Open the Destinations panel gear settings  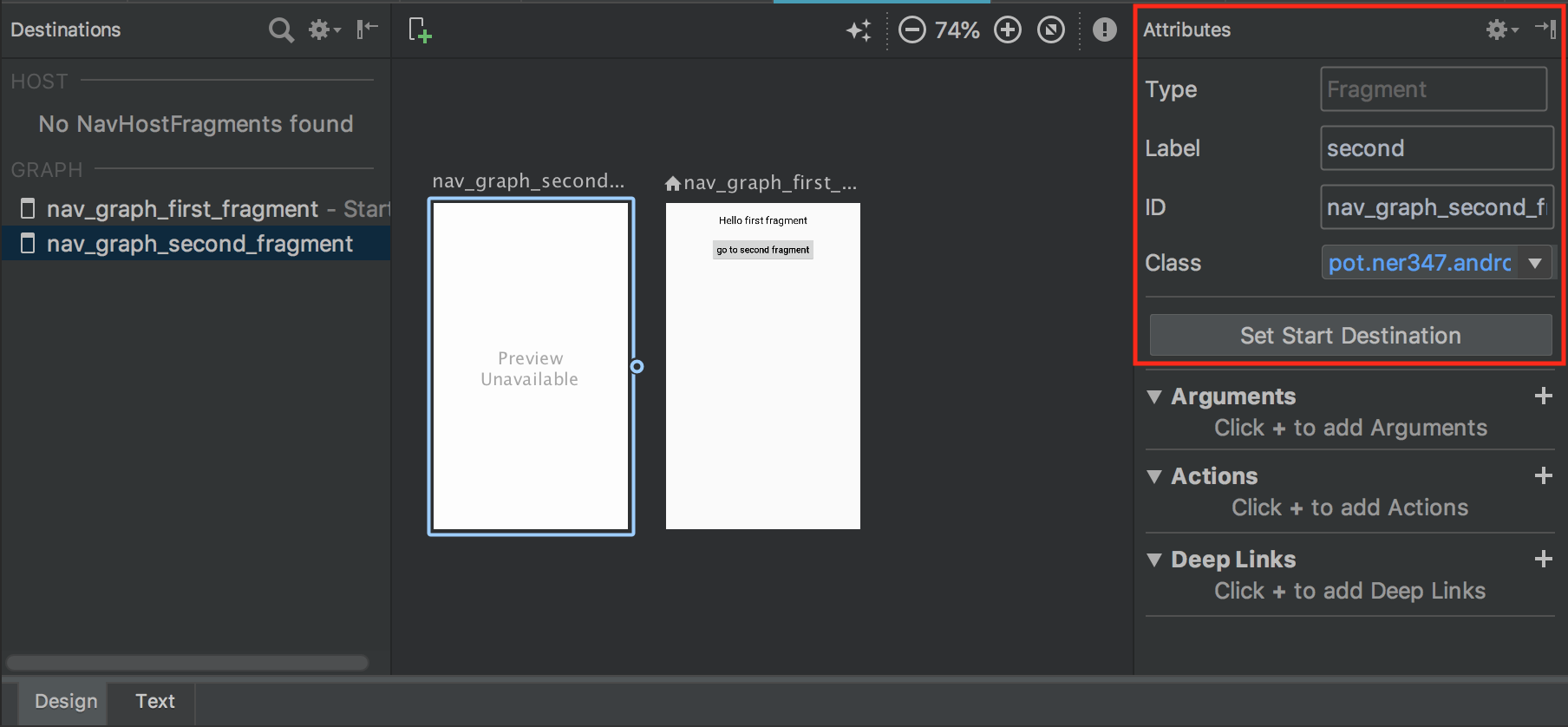[324, 30]
